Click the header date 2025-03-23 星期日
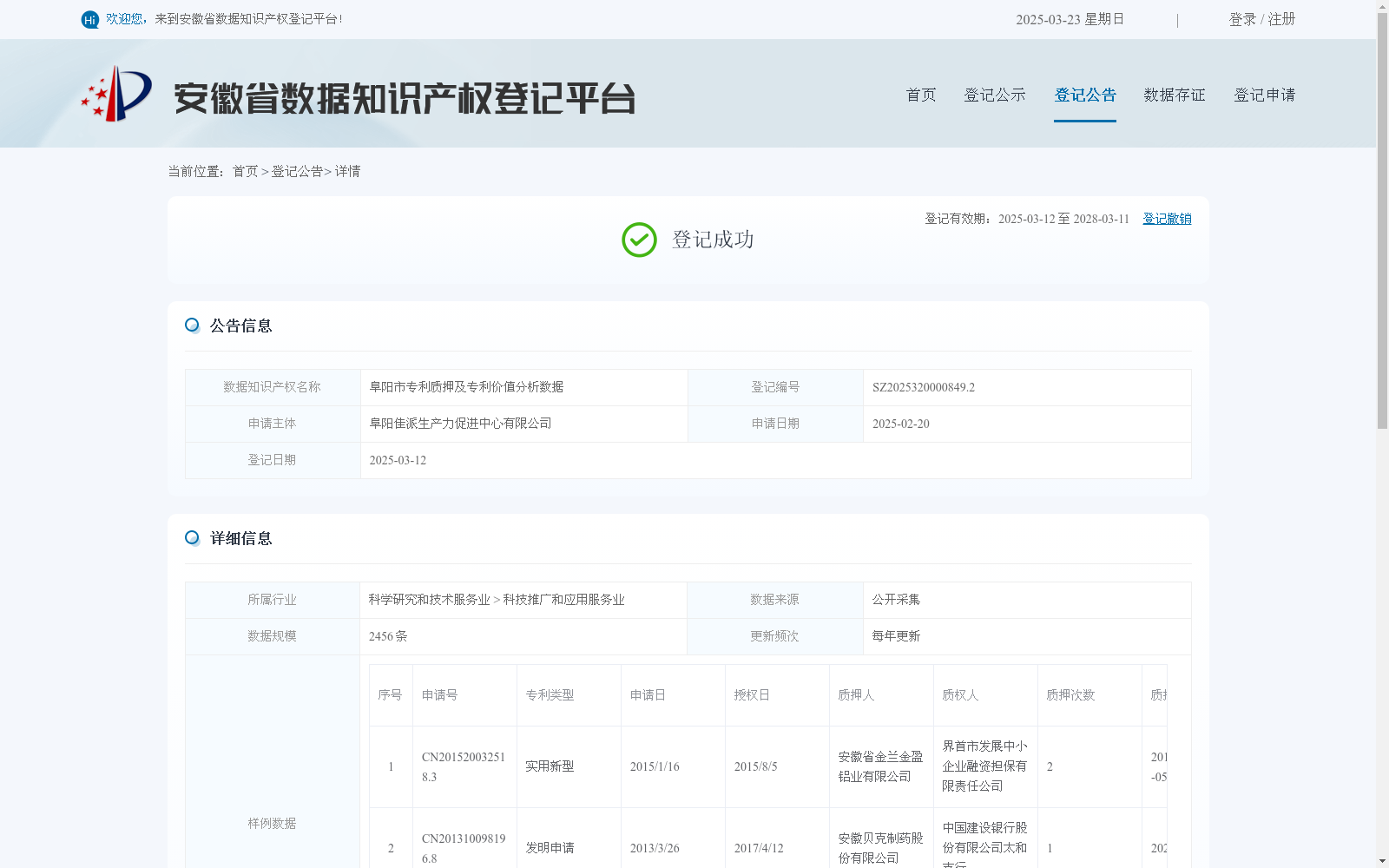1389x868 pixels. (x=1070, y=19)
